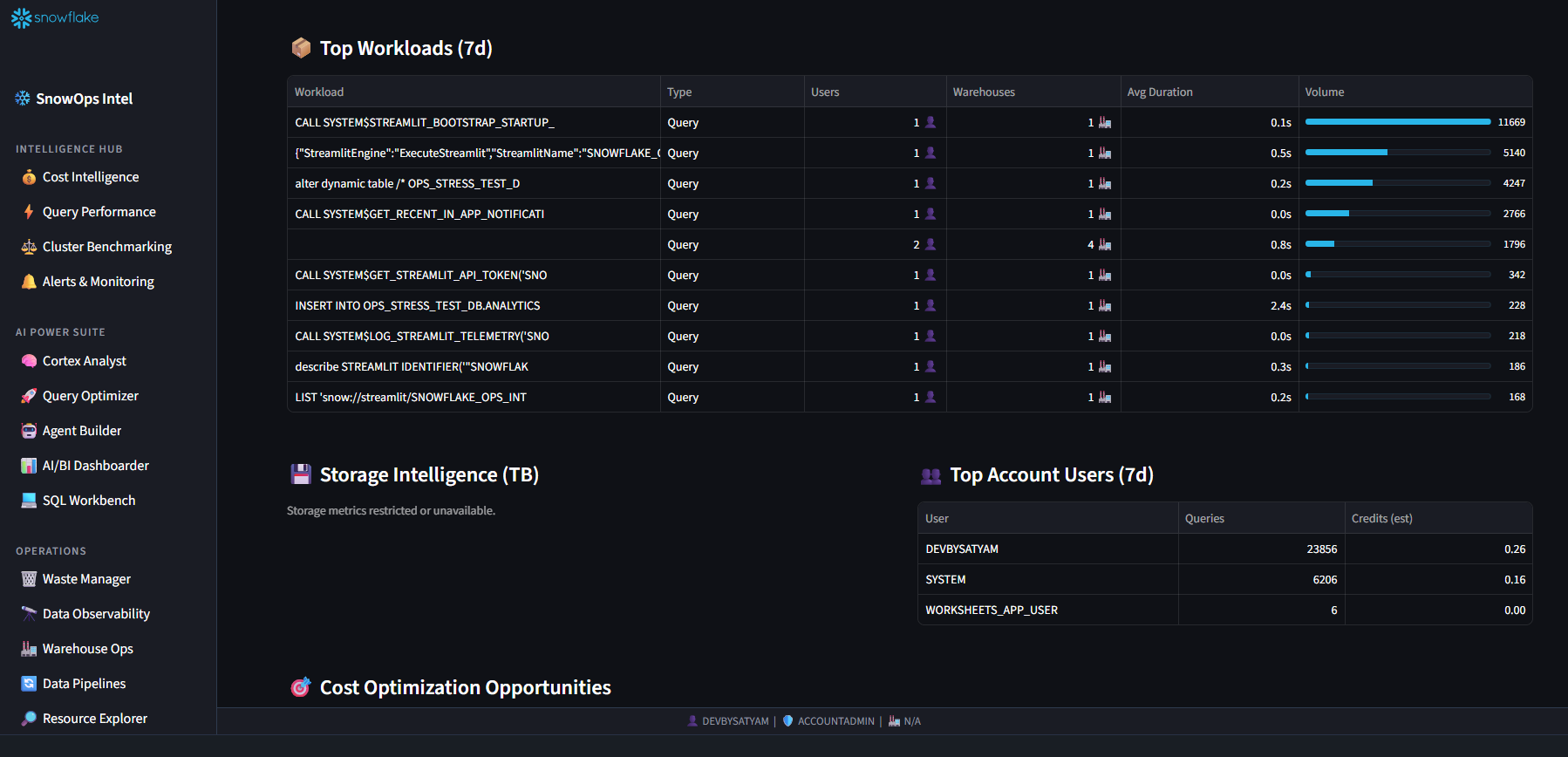The width and height of the screenshot is (1568, 757).
Task: Select the CALL SYSTEM$STREAMLIT_BOOTSTRAP_STARTUP_ workload cell
Action: 474,122
